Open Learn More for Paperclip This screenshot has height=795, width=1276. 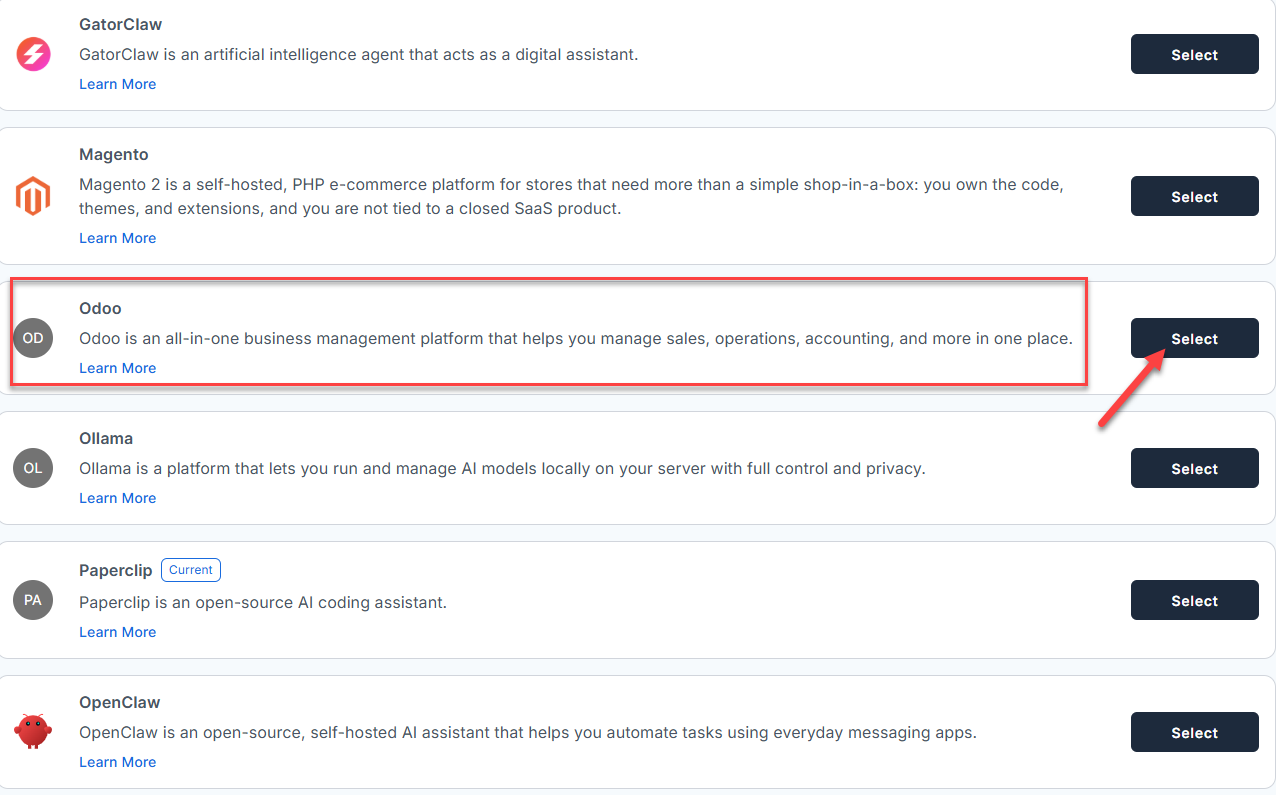[117, 632]
